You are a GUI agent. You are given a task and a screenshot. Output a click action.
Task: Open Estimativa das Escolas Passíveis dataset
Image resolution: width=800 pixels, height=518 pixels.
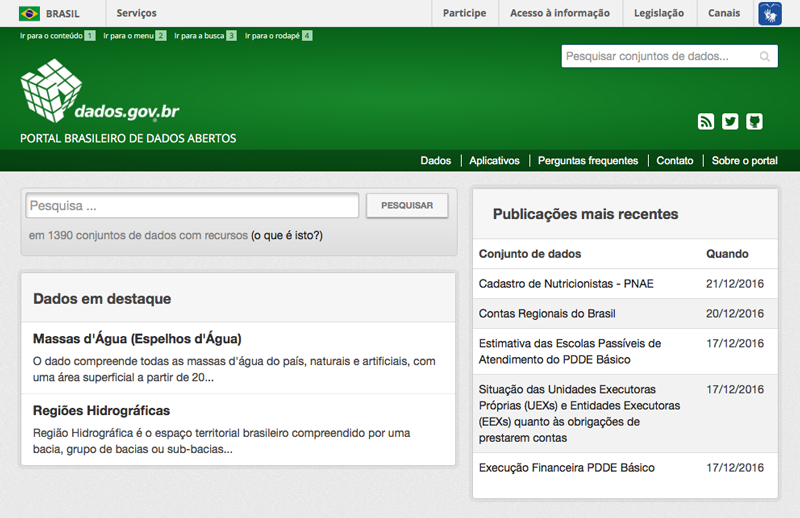pos(570,352)
